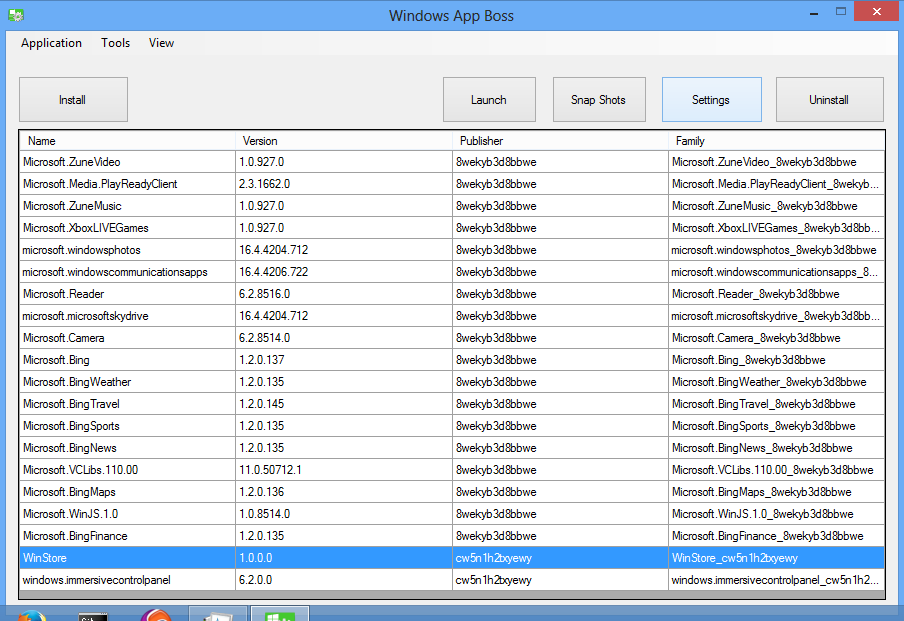904x621 pixels.
Task: Open the Application menu
Action: [x=51, y=43]
